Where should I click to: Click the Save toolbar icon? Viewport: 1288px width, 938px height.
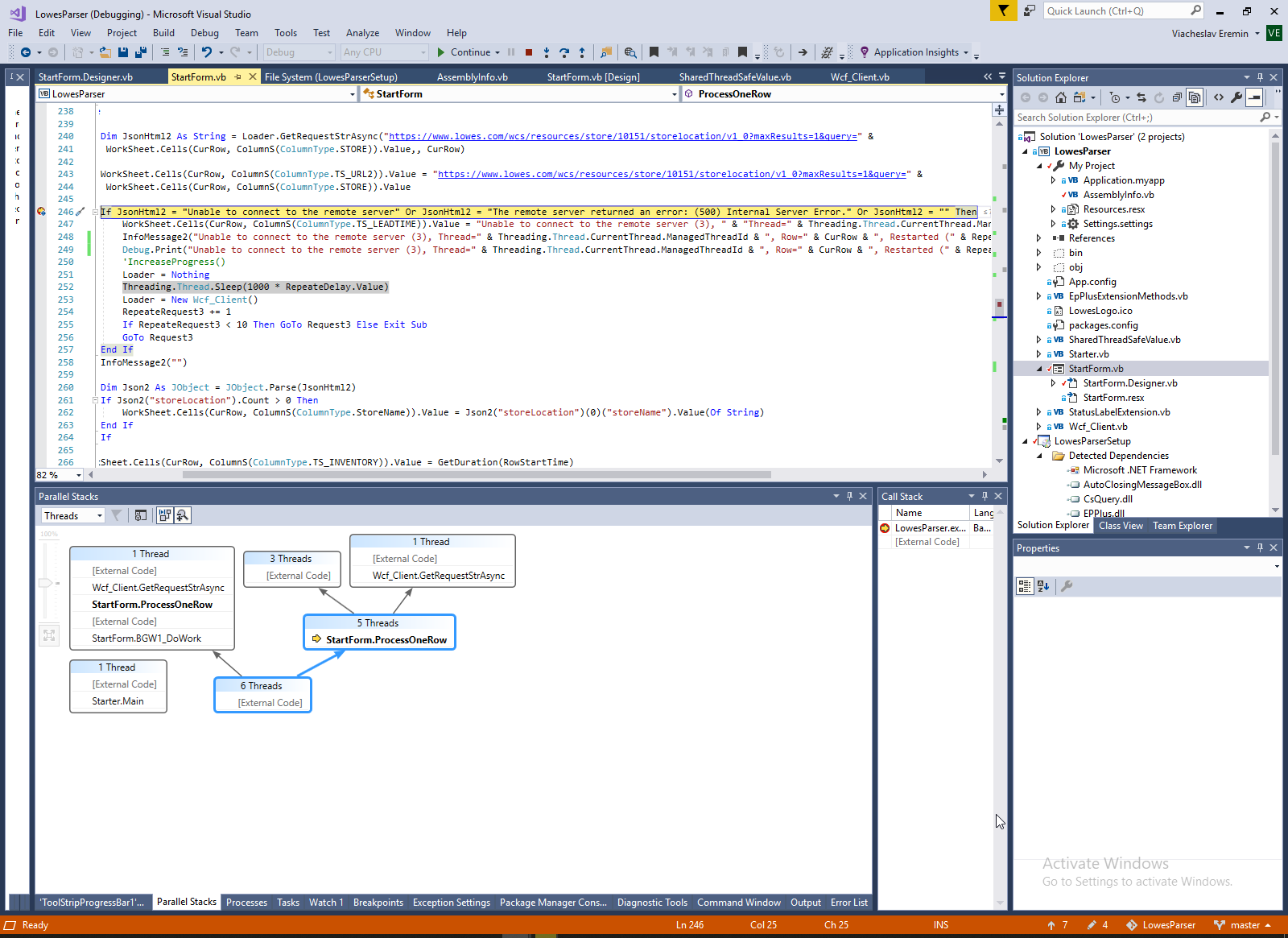tap(123, 52)
